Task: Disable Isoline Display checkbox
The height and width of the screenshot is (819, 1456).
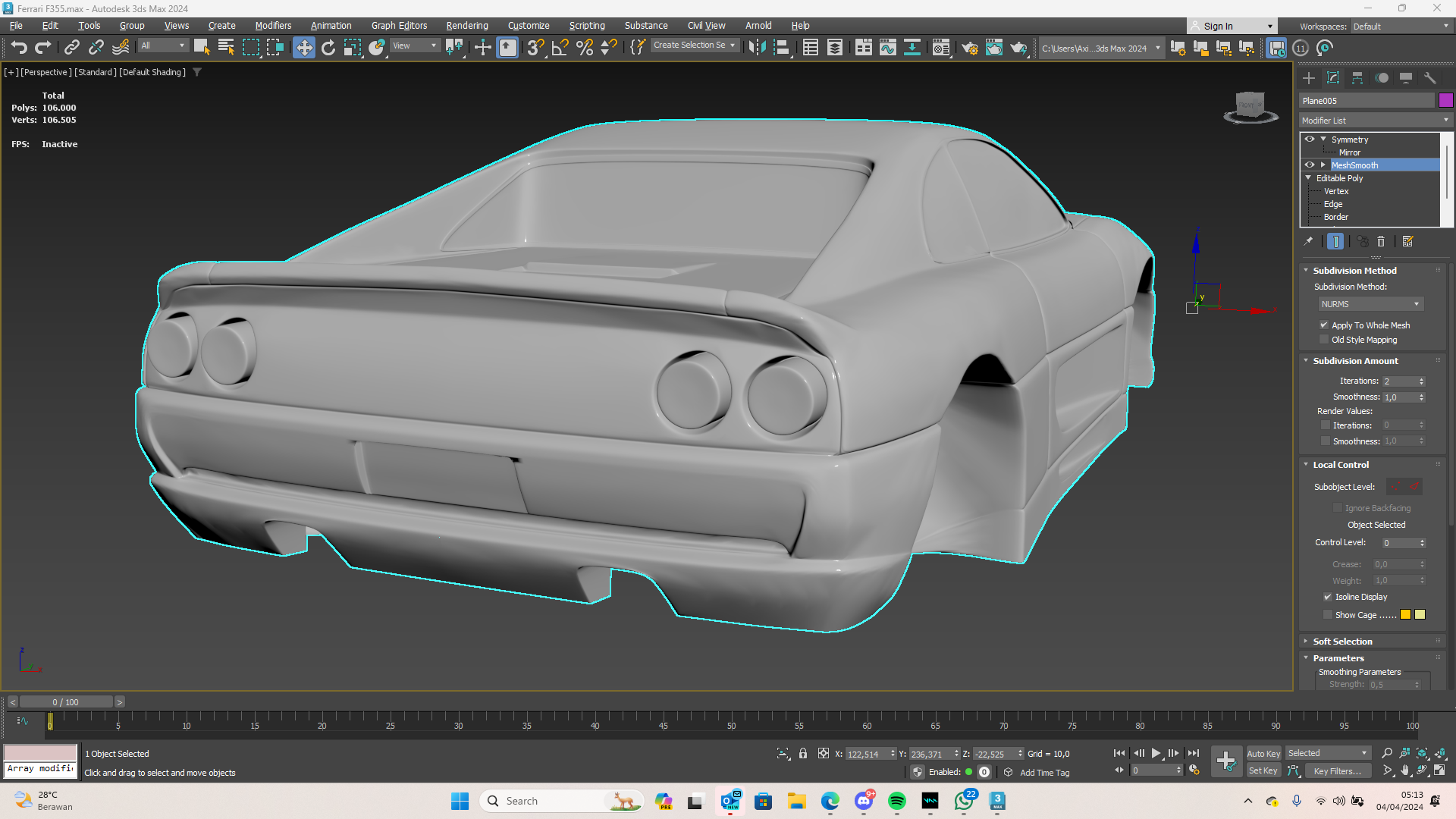Action: click(1327, 597)
